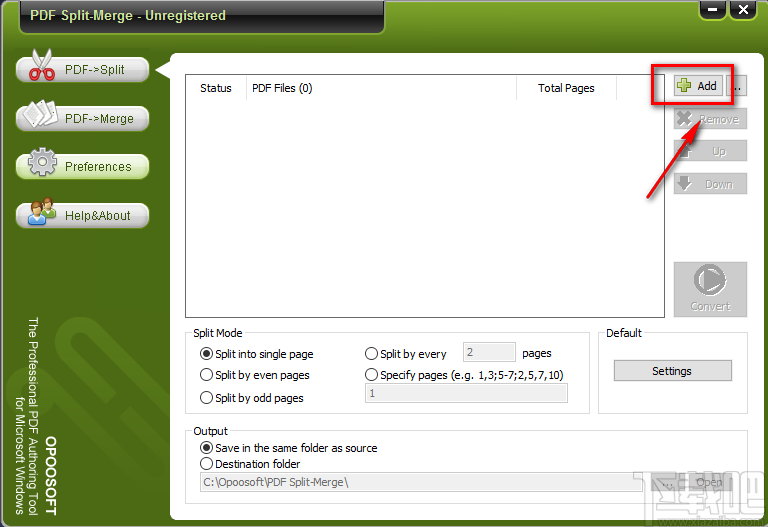768x527 pixels.
Task: Open default Settings
Action: pos(672,371)
